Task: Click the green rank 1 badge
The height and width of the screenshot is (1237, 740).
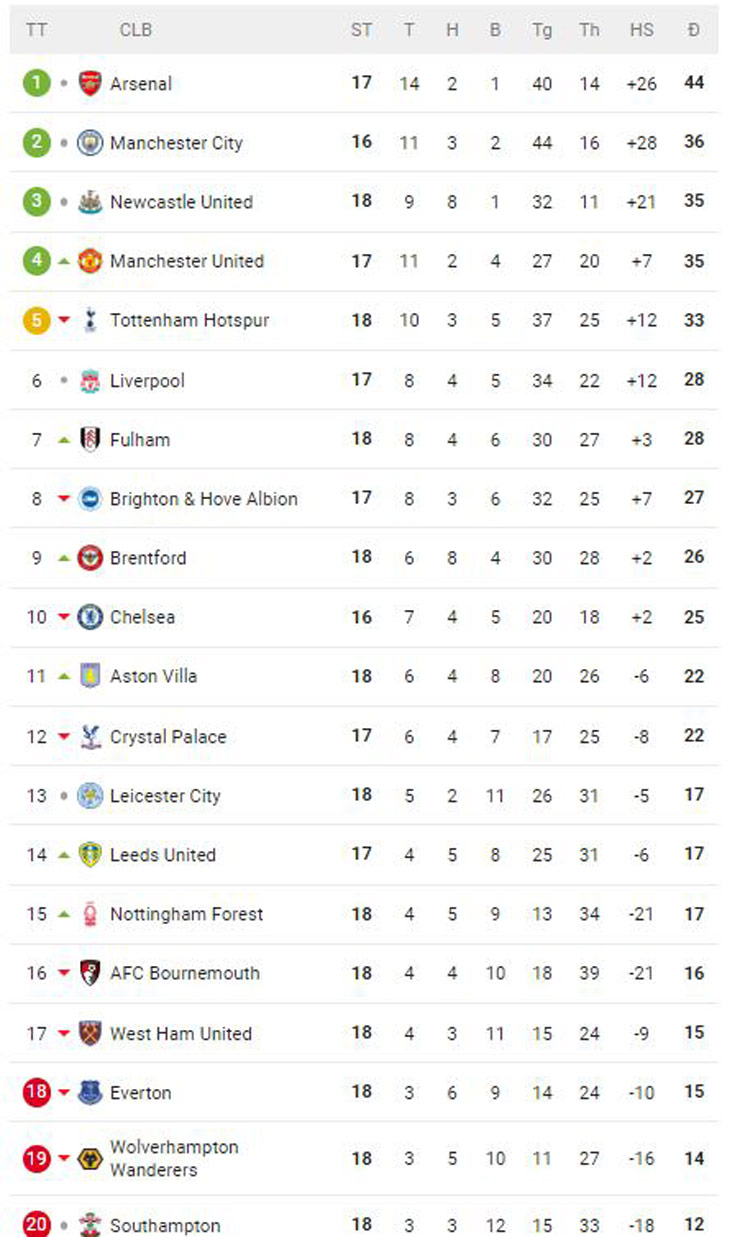Action: [x=36, y=83]
